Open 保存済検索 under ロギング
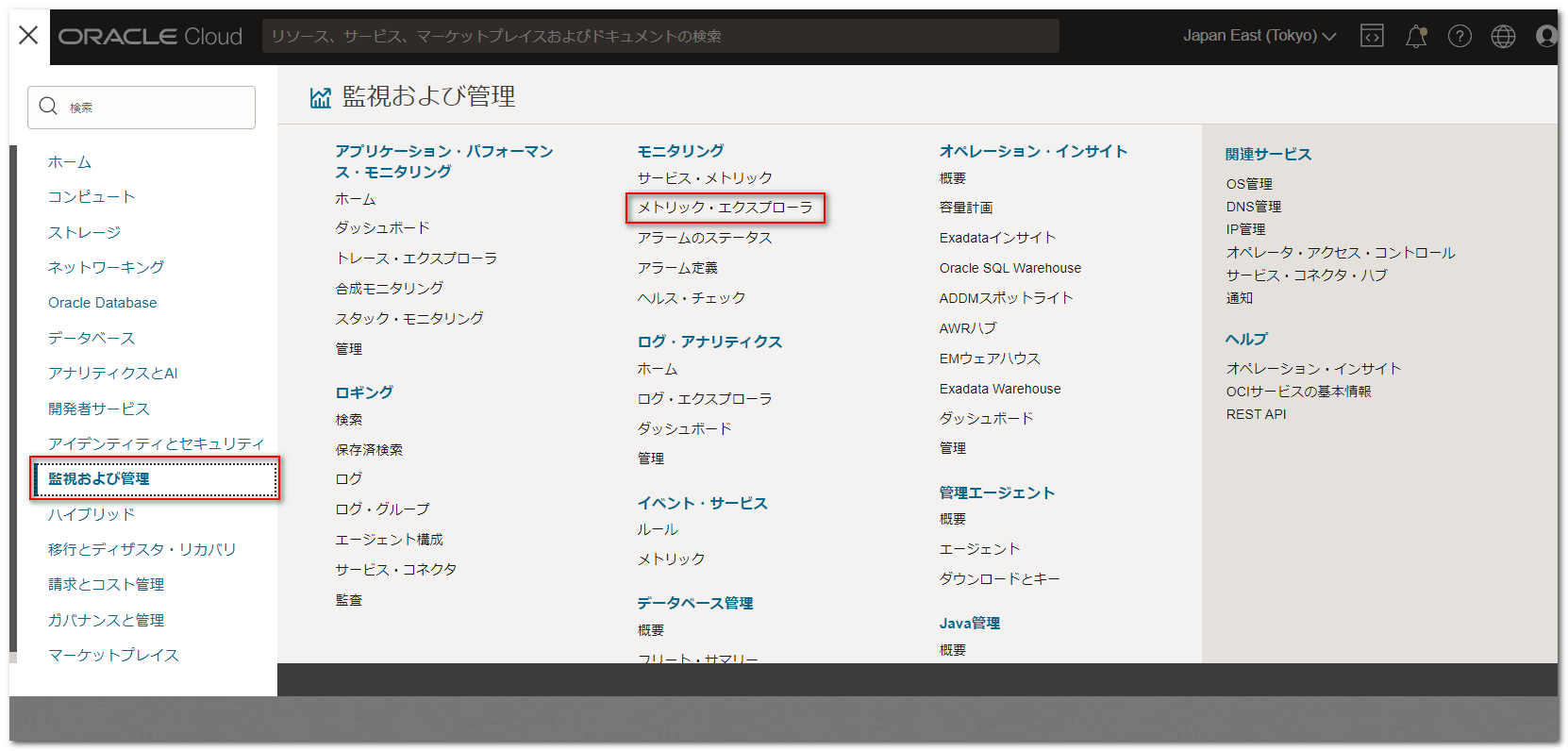Screen dimensions: 1568x751 pyautogui.click(x=369, y=450)
